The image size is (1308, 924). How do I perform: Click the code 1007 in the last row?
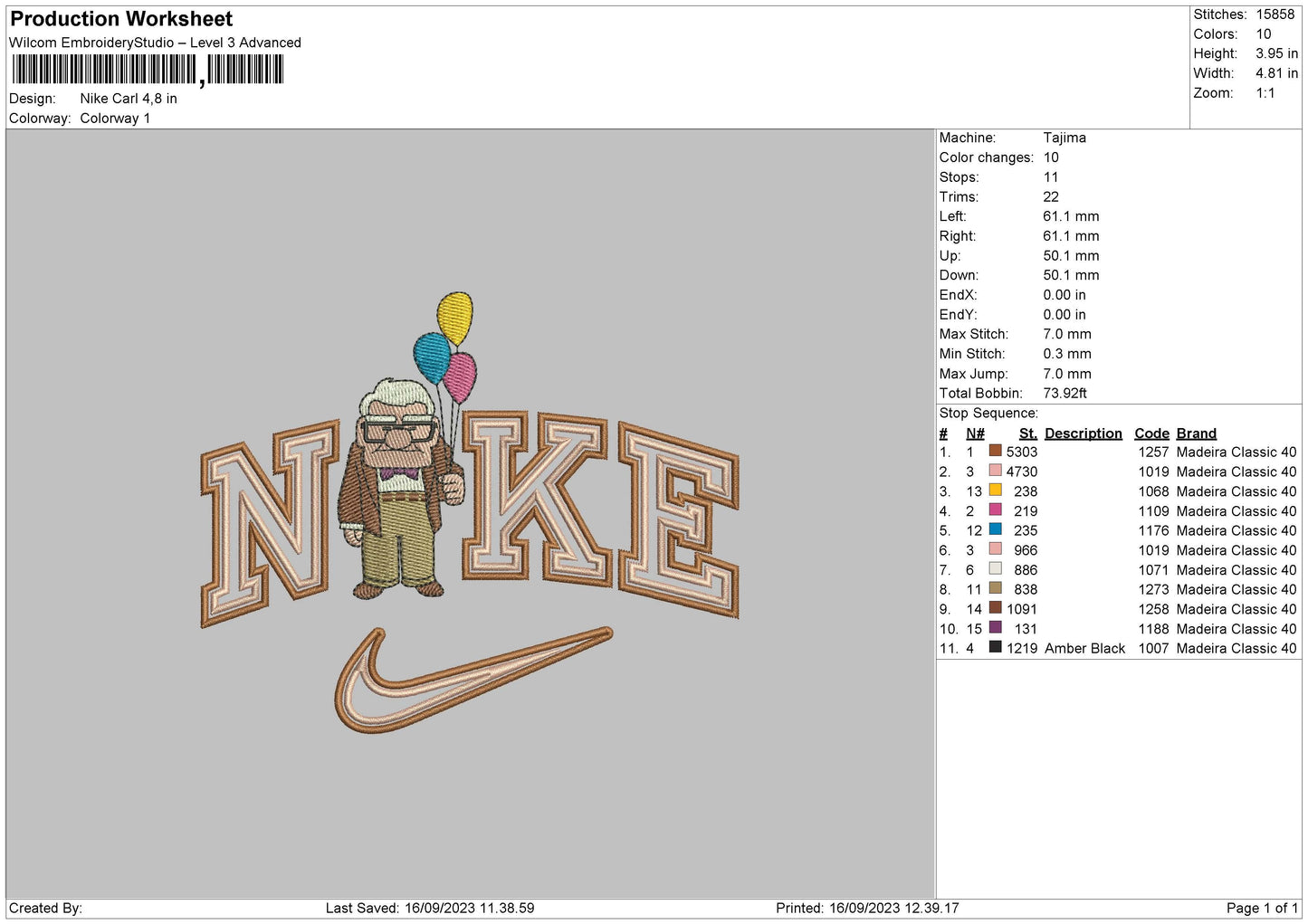point(1153,648)
